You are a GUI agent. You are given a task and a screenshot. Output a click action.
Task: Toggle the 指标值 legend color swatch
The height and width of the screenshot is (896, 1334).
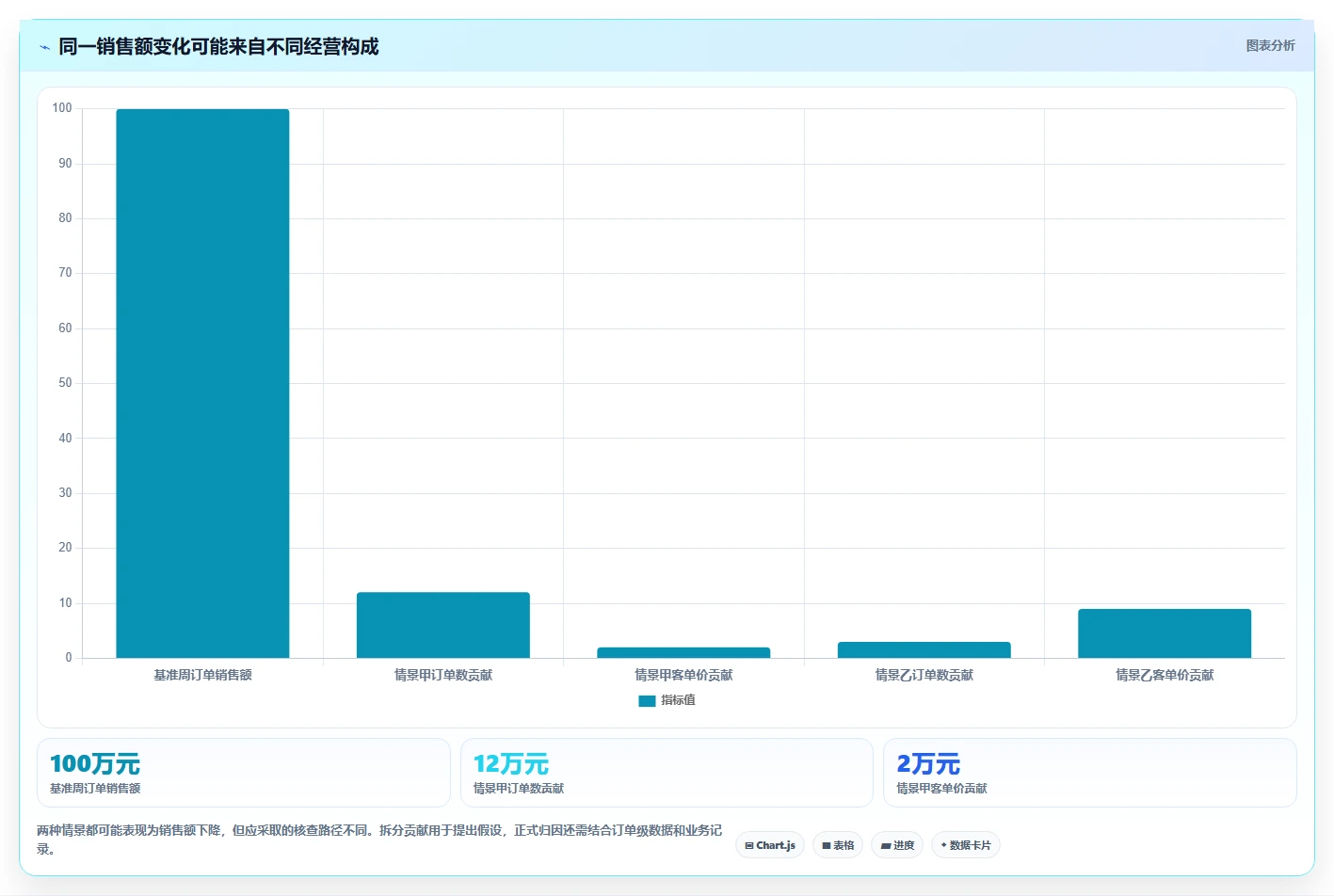coord(647,701)
